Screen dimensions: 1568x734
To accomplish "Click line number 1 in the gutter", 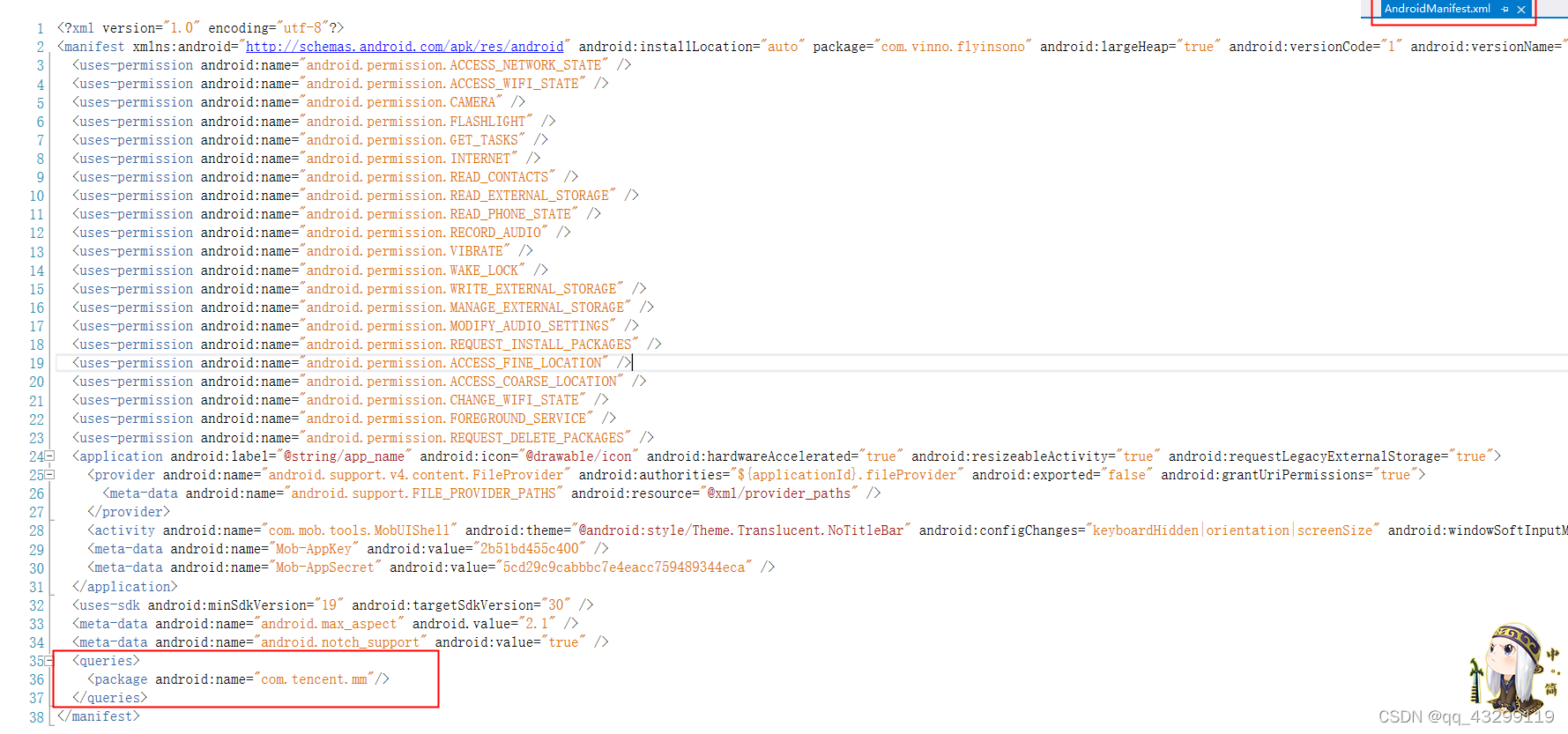I will coord(41,28).
